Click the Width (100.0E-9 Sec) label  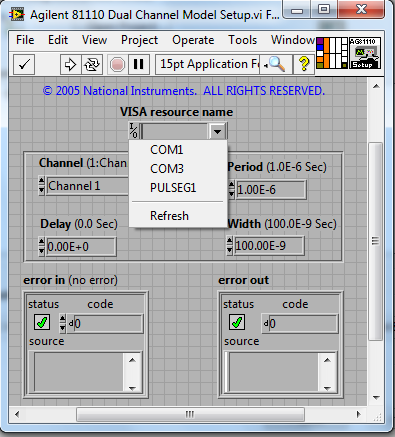[282, 224]
